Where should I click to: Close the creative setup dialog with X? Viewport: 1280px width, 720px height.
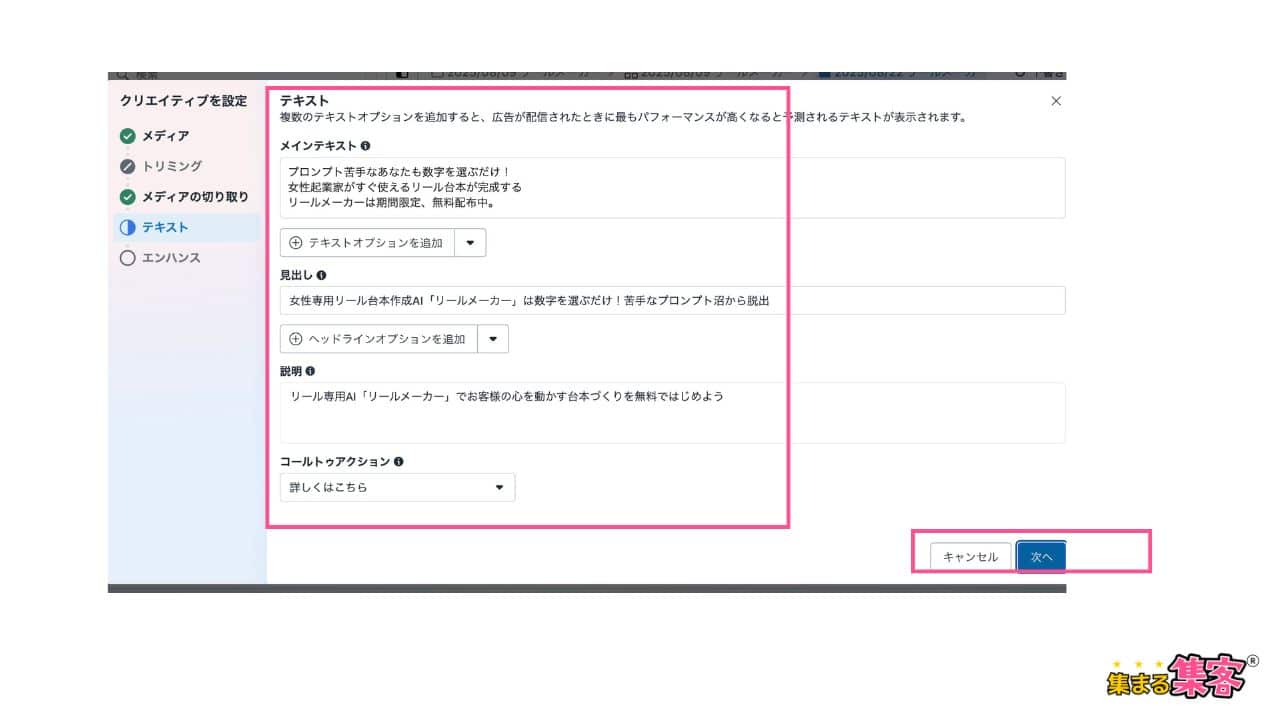pyautogui.click(x=1056, y=101)
